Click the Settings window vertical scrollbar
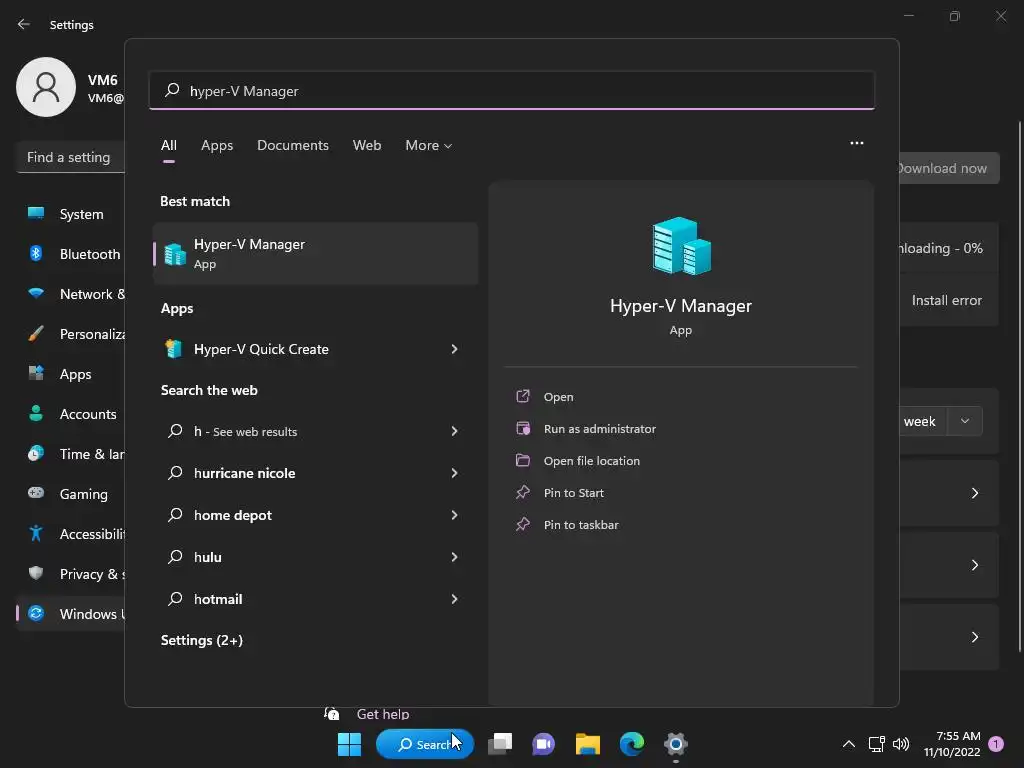 click(x=1019, y=385)
